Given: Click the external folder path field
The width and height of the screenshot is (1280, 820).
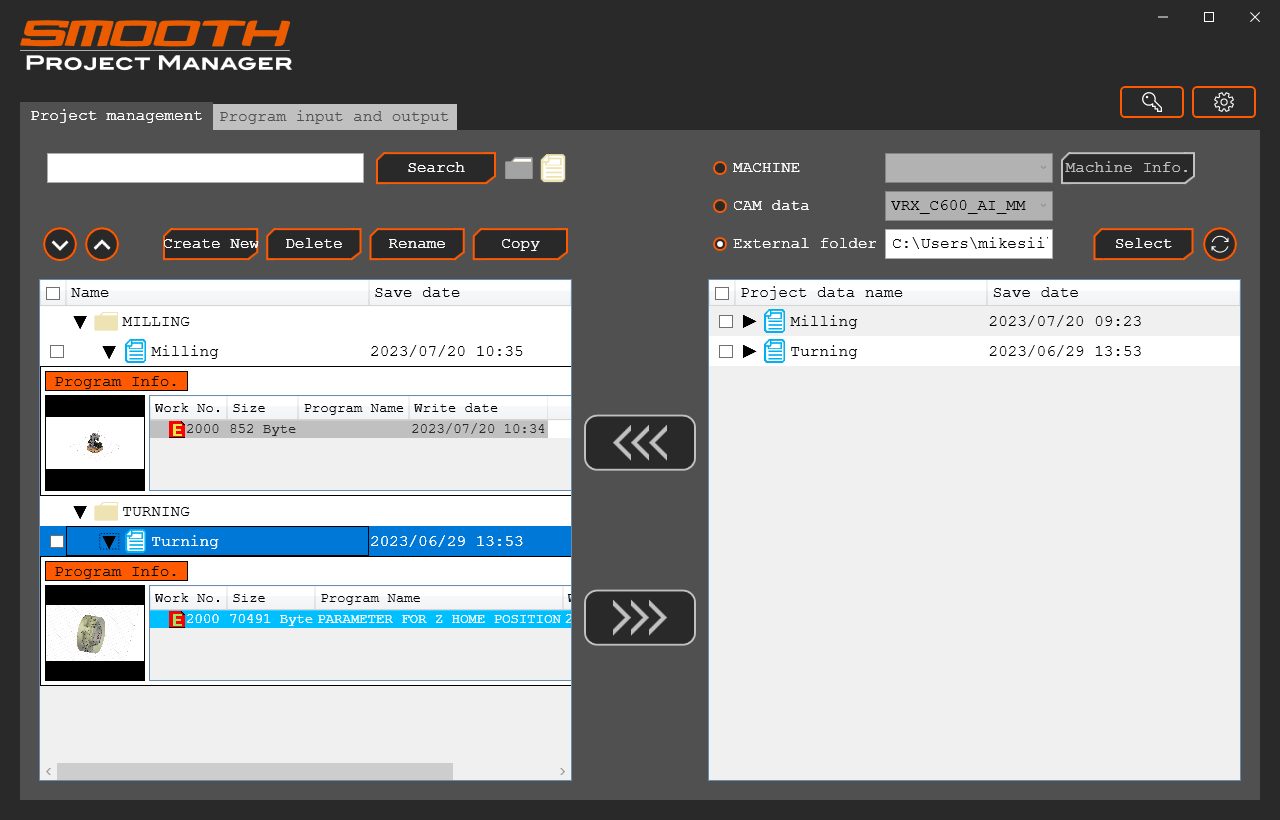Looking at the screenshot, I should pyautogui.click(x=969, y=244).
